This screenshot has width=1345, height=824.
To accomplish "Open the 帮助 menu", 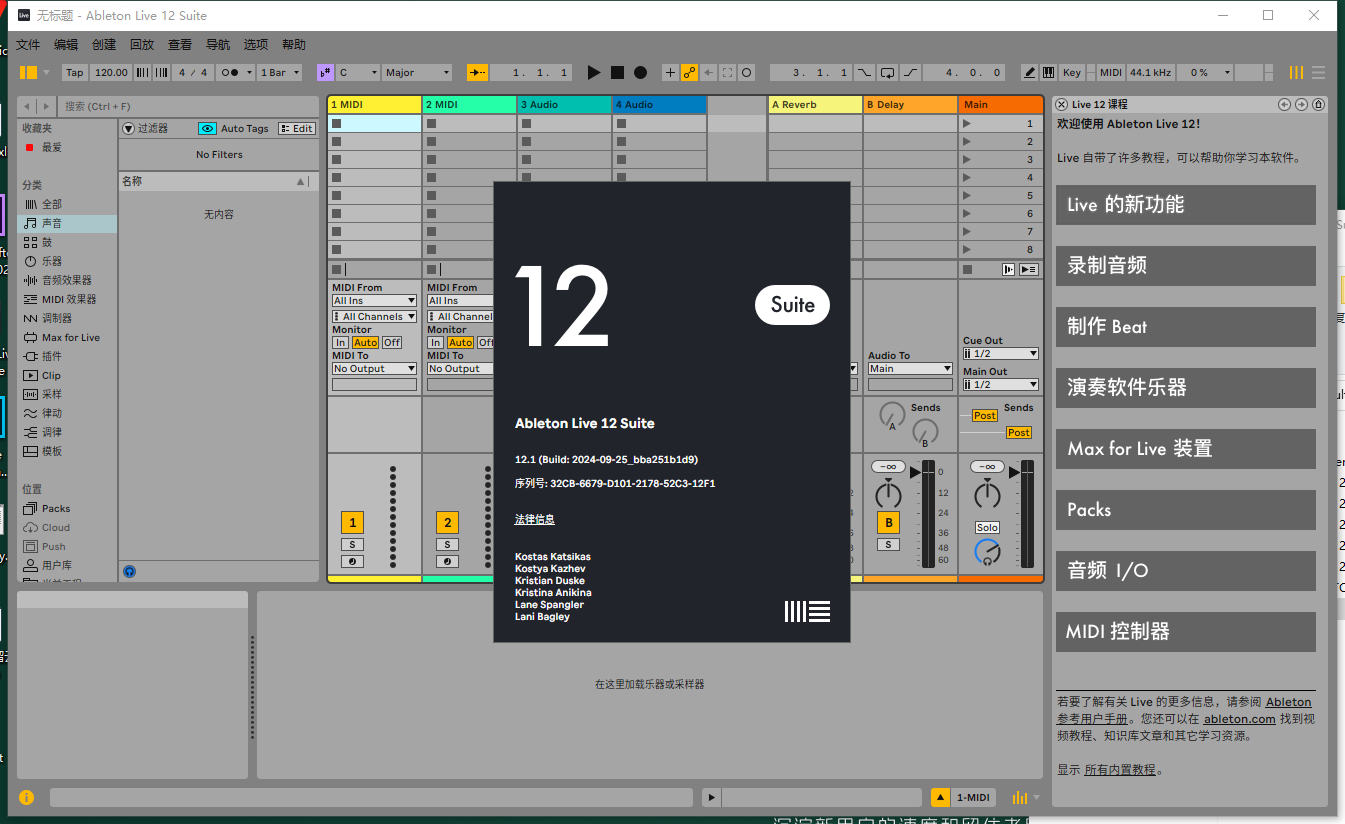I will pyautogui.click(x=294, y=44).
